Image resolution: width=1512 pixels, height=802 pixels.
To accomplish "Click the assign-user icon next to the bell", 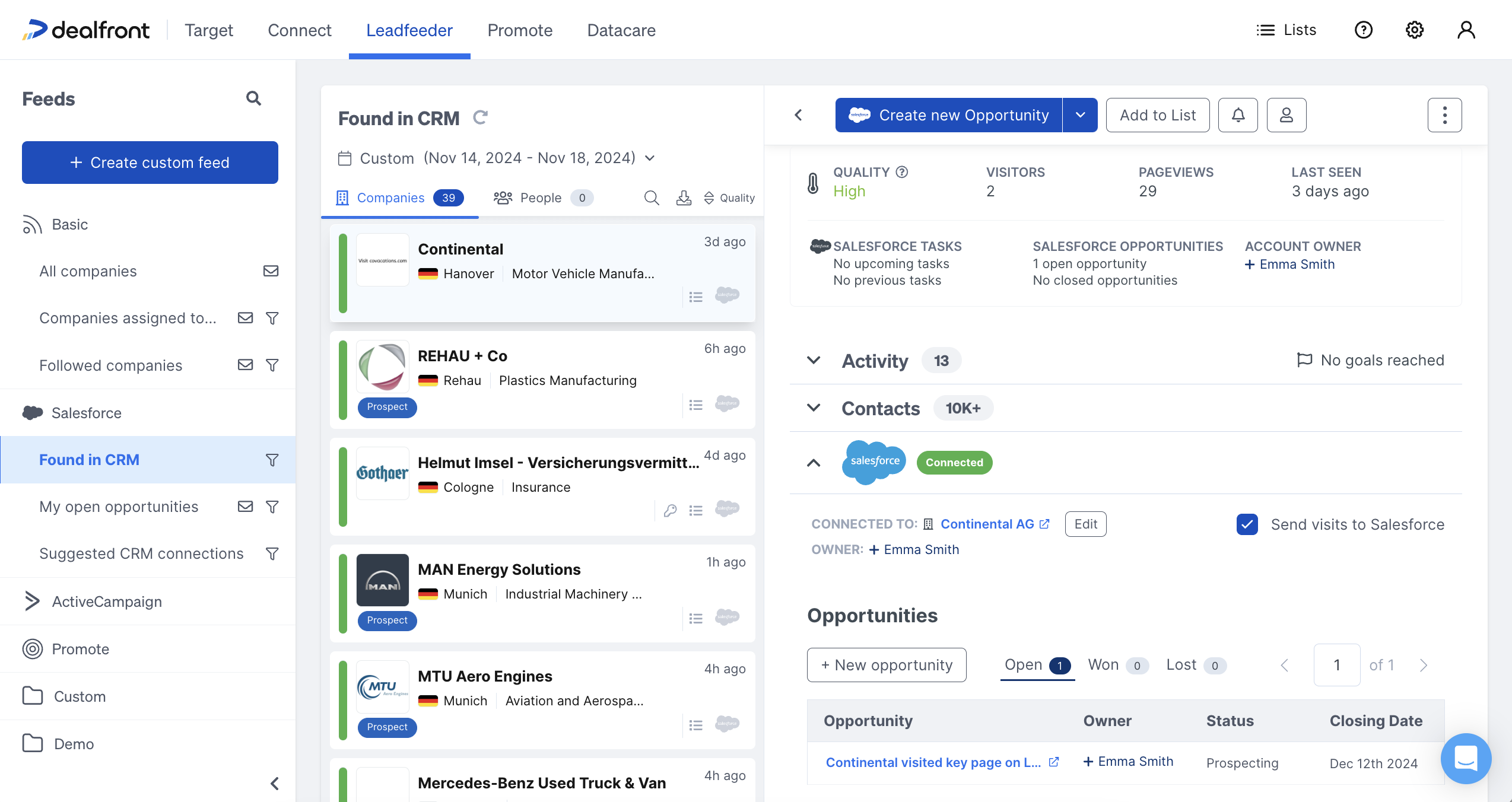I will (x=1286, y=114).
